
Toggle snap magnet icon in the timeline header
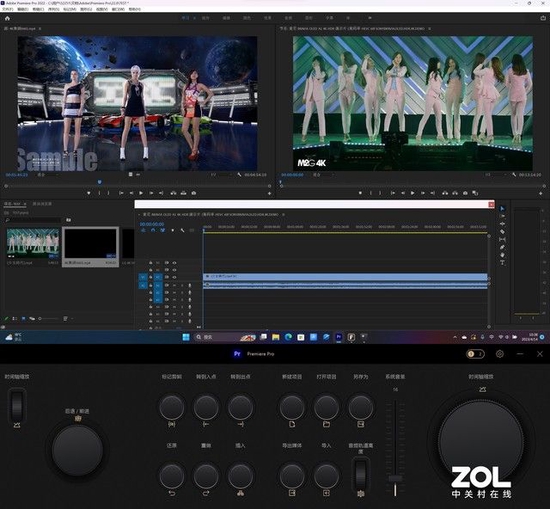(x=153, y=230)
